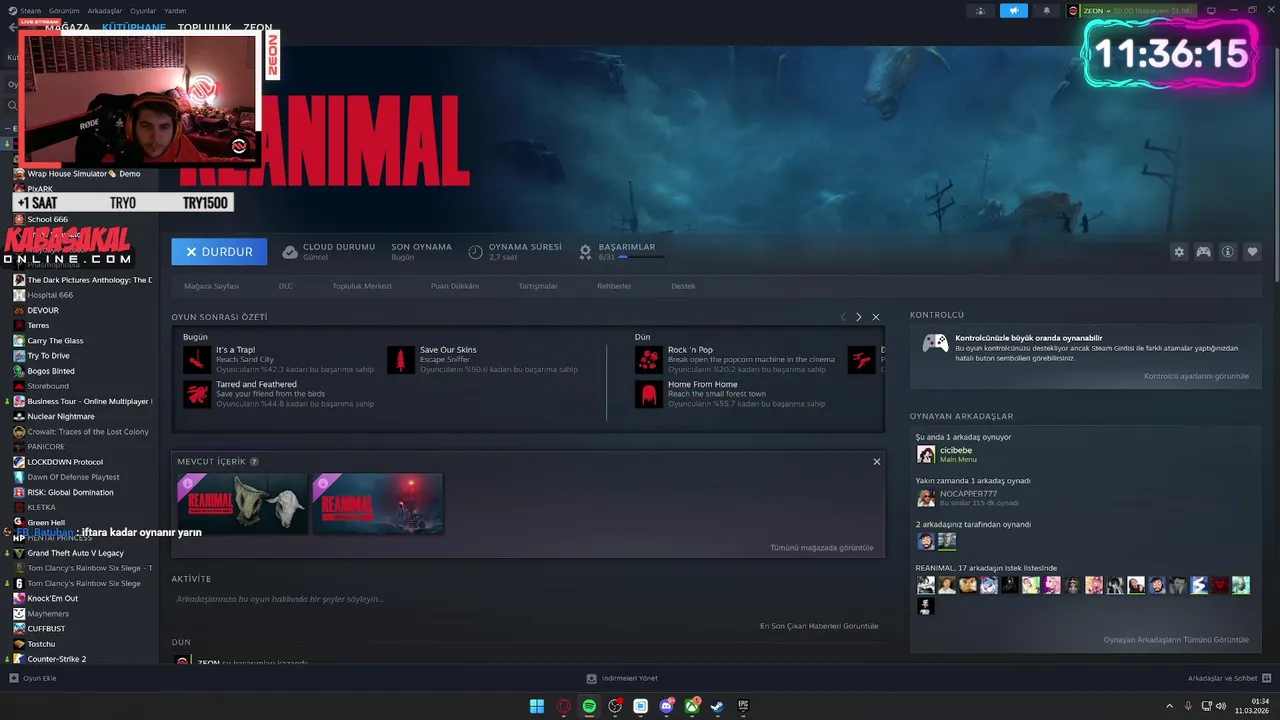Open the Destek tab
Image resolution: width=1280 pixels, height=720 pixels.
pos(683,286)
